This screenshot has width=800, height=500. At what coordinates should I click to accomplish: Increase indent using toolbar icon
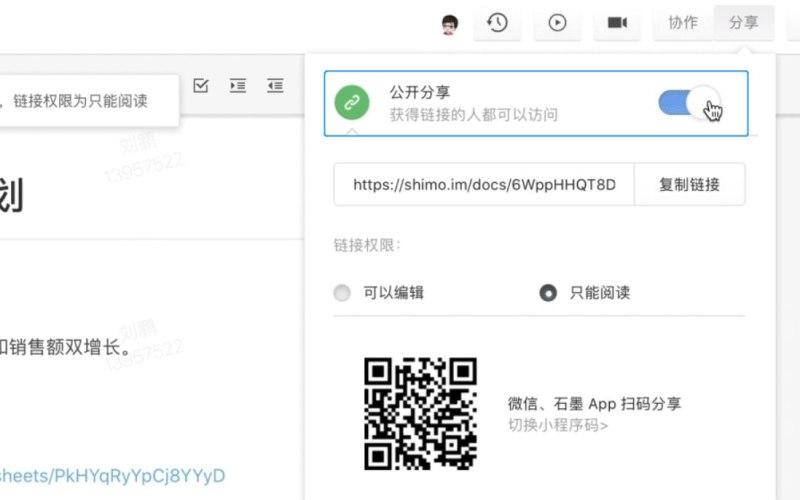[x=238, y=86]
